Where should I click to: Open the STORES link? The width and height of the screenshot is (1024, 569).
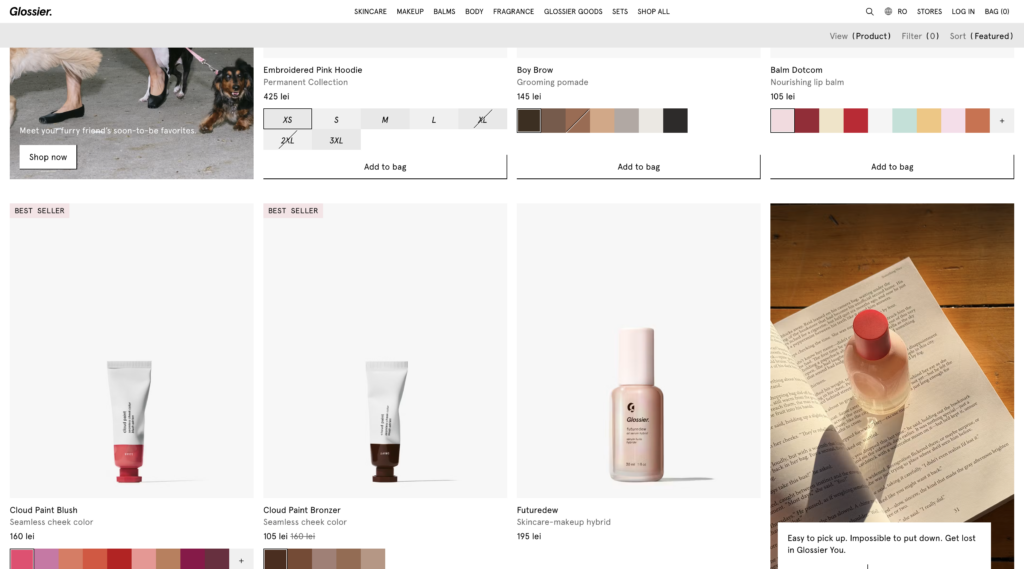[929, 11]
